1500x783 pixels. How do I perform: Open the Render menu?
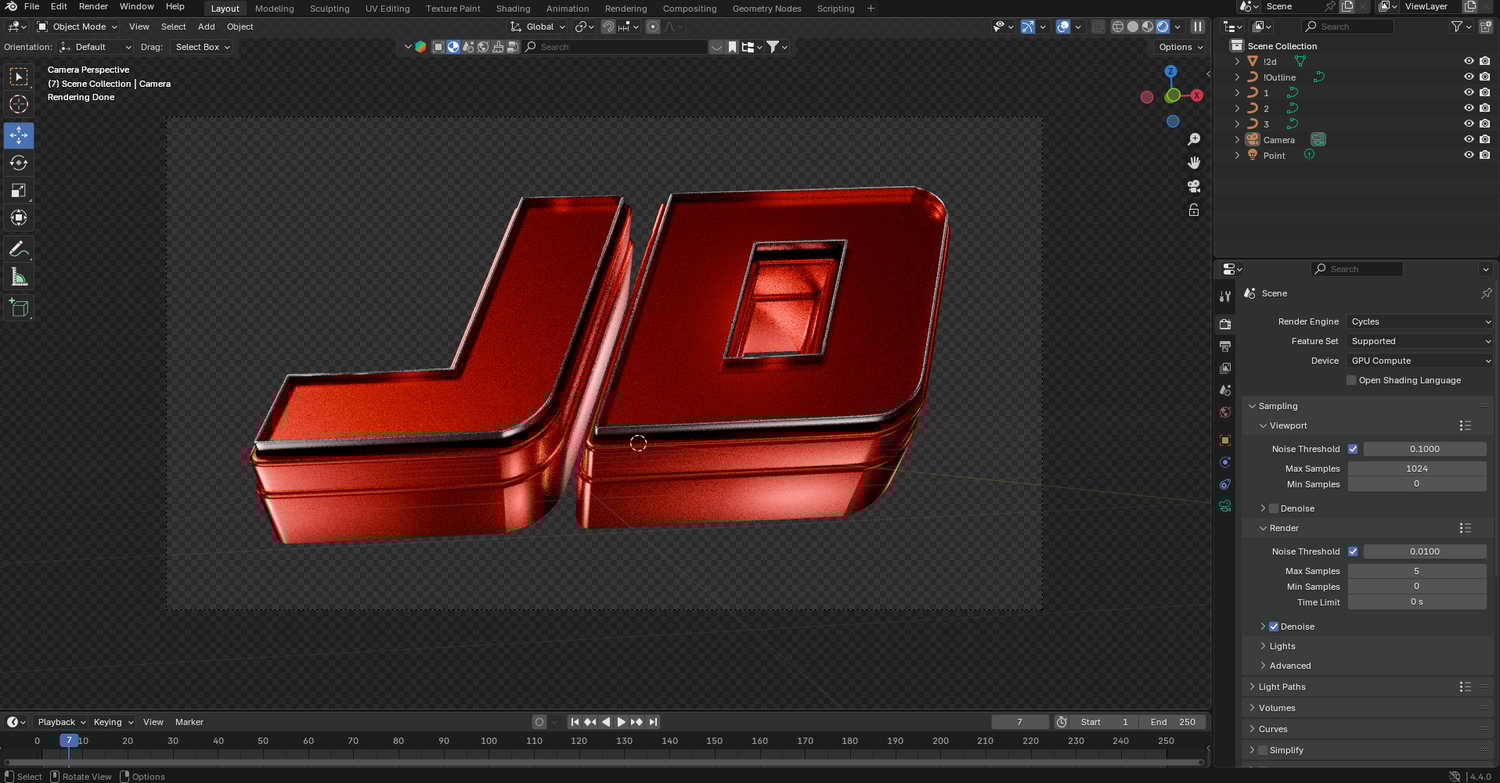[x=93, y=7]
